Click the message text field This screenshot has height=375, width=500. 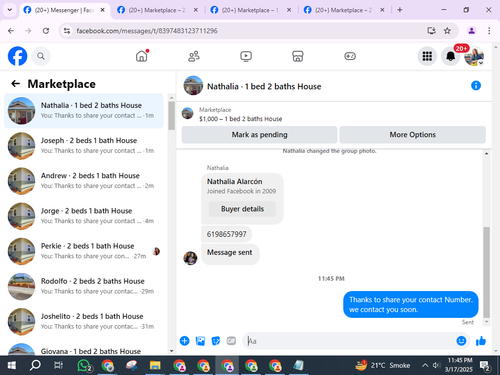tap(350, 341)
